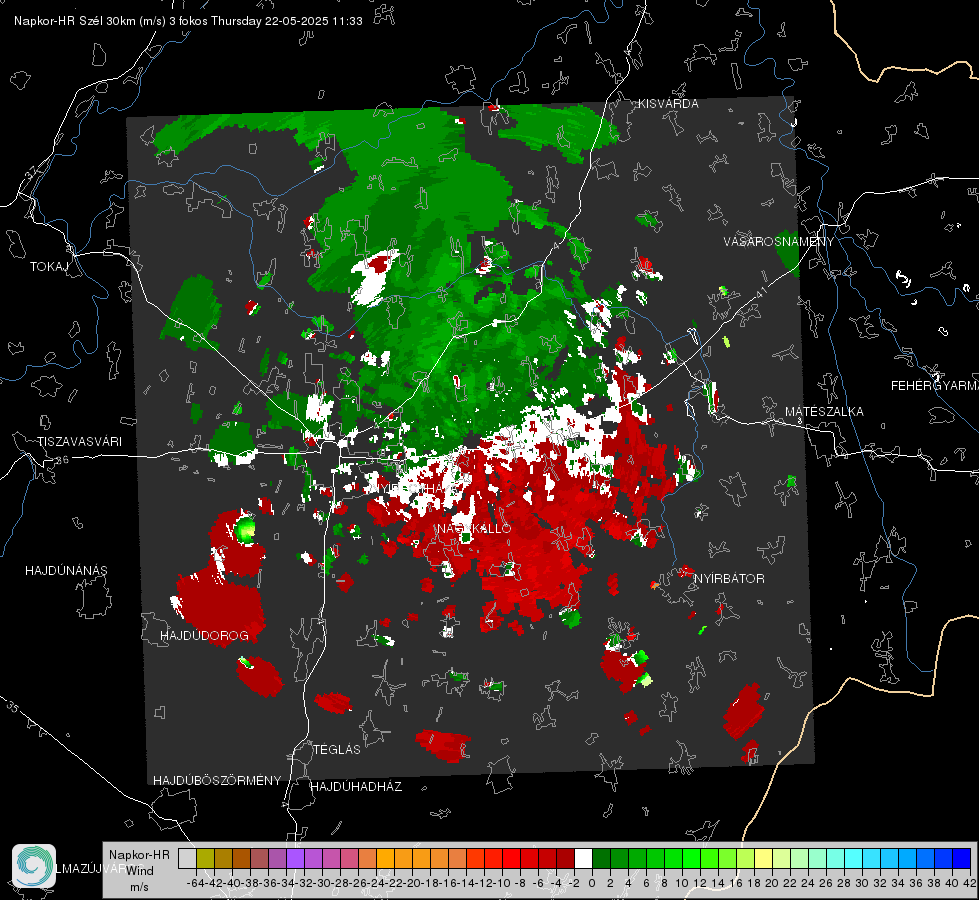Select the dark red swatch between -4 and -2
Screen dimensions: 979x900
pos(565,858)
